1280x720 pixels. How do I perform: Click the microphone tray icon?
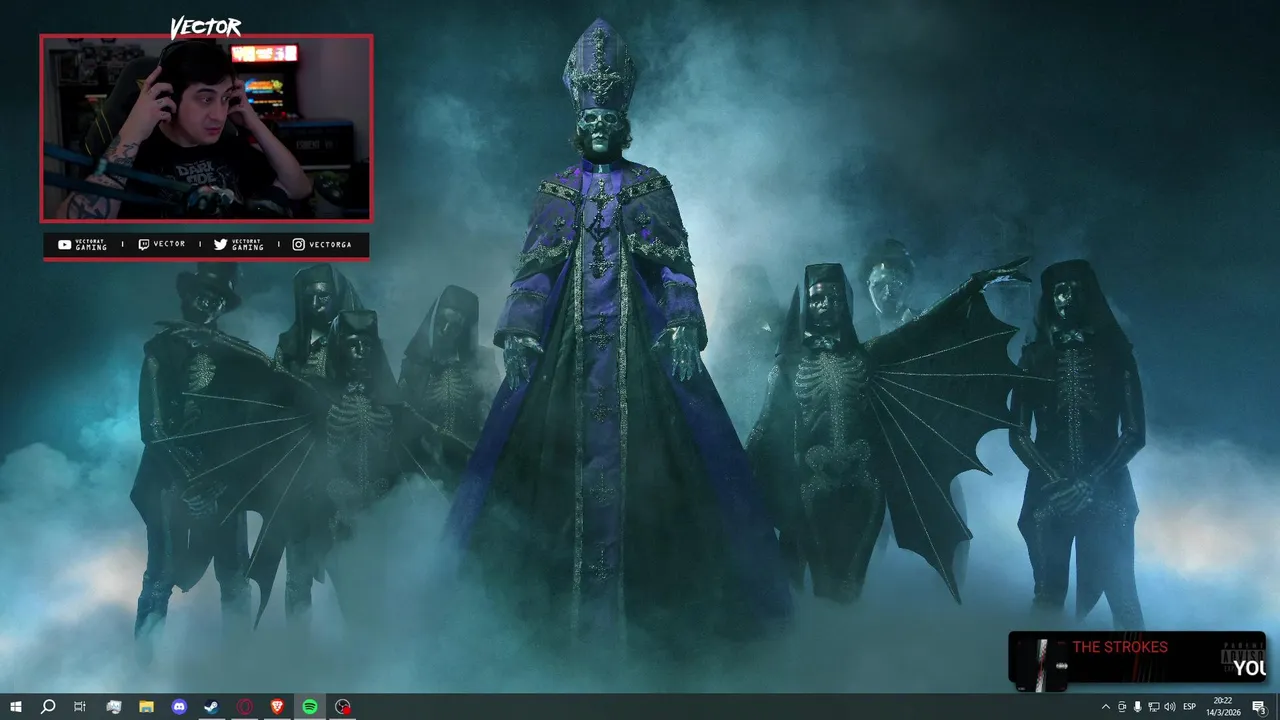click(x=1138, y=707)
